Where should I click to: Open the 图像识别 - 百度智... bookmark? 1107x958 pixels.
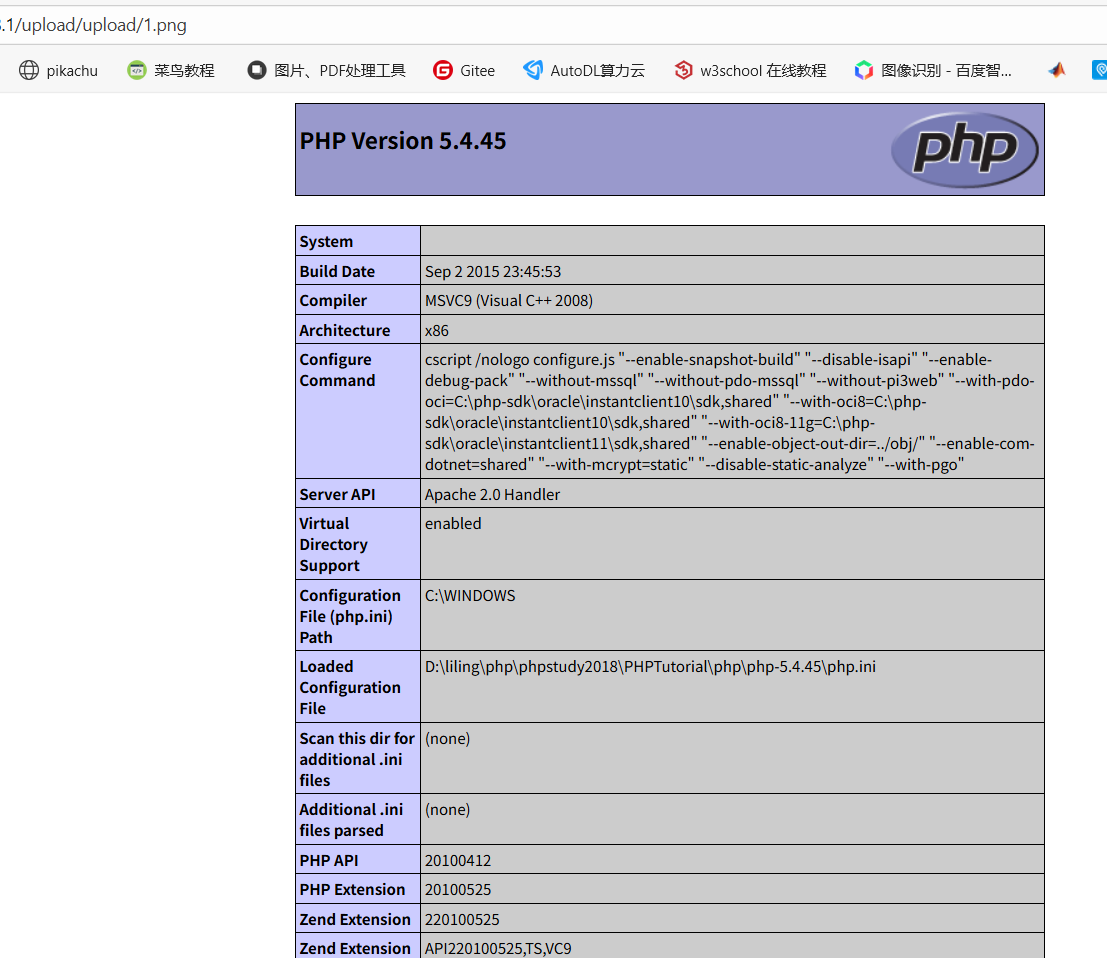(x=933, y=71)
